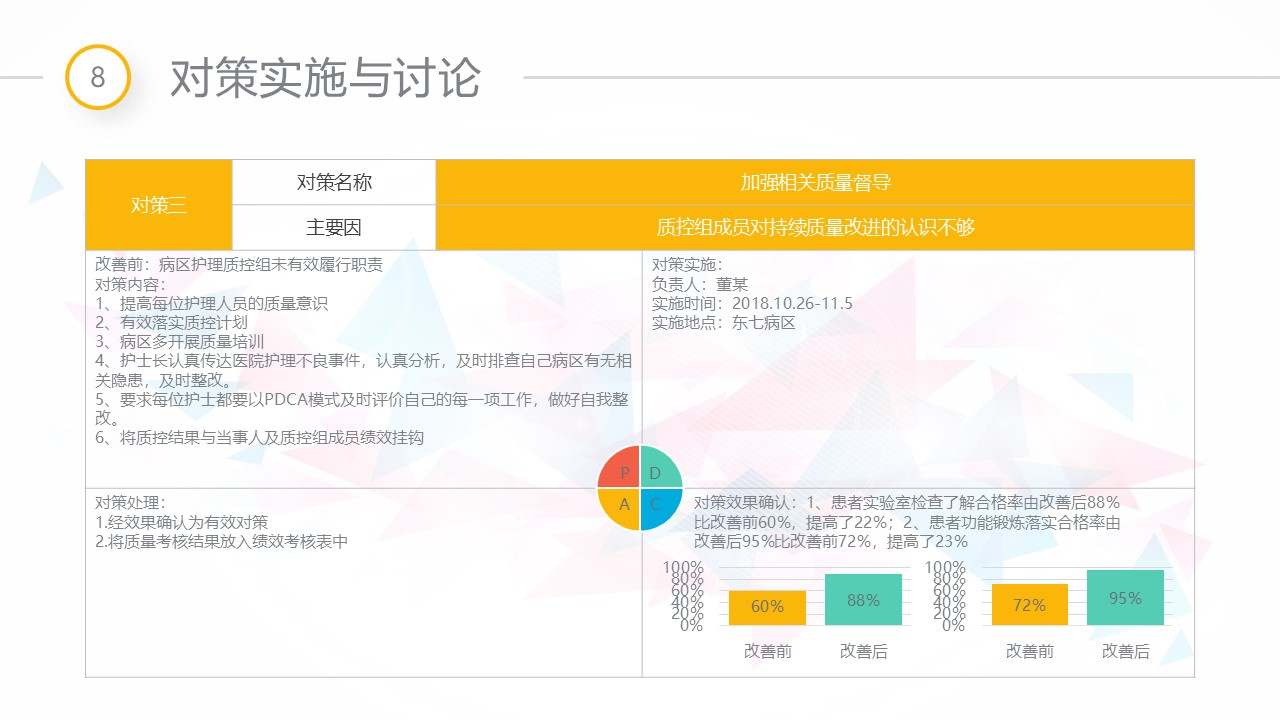Select the green 95% bar

point(1125,597)
